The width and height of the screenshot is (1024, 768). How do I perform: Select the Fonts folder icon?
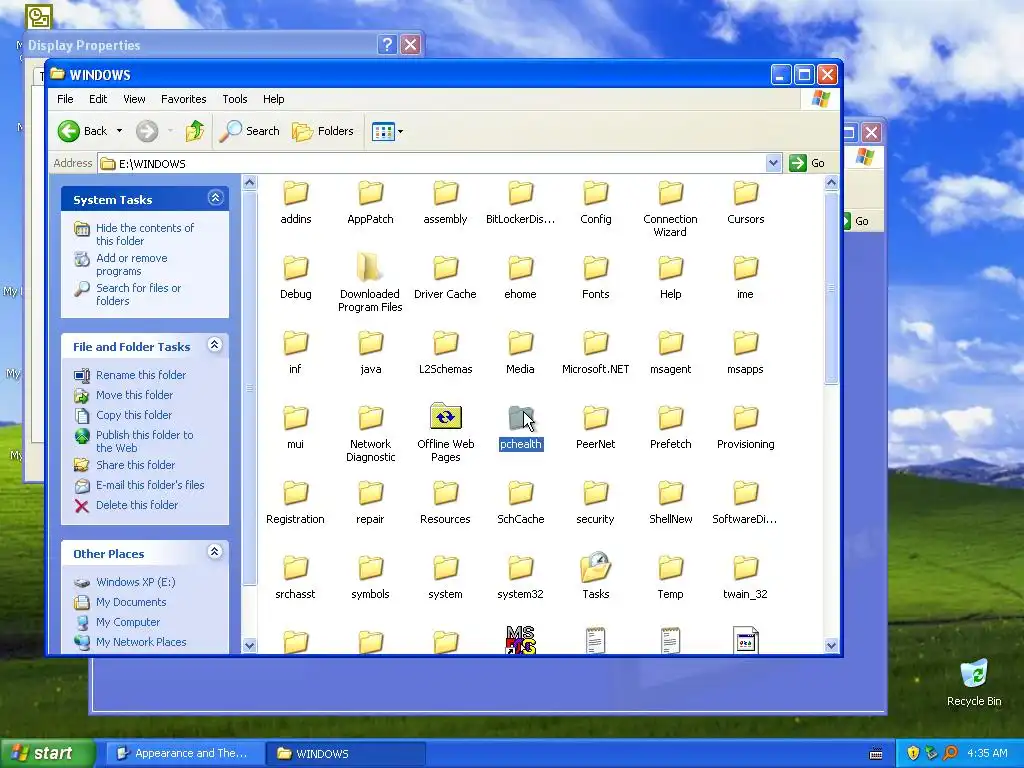[x=596, y=268]
